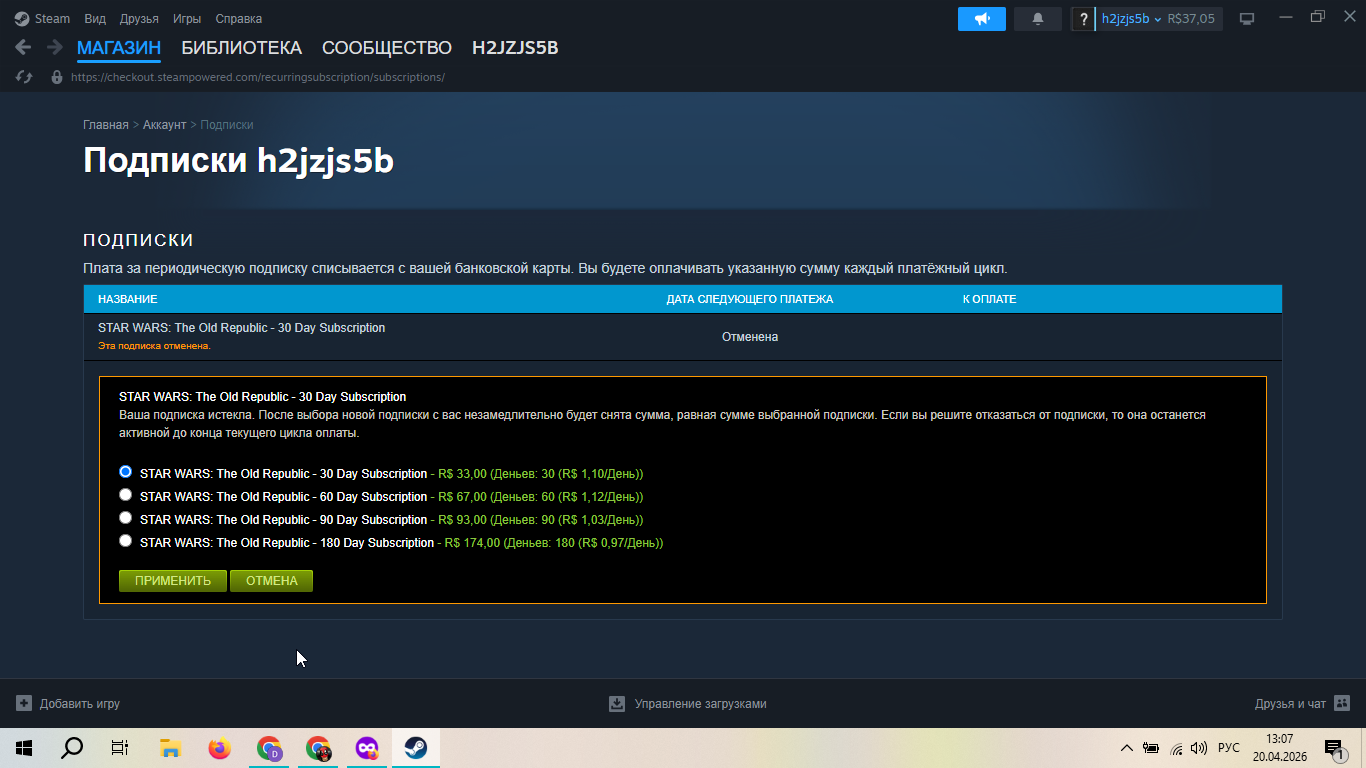Click the Отменена status text
Screen dimensions: 1366x768
click(750, 337)
